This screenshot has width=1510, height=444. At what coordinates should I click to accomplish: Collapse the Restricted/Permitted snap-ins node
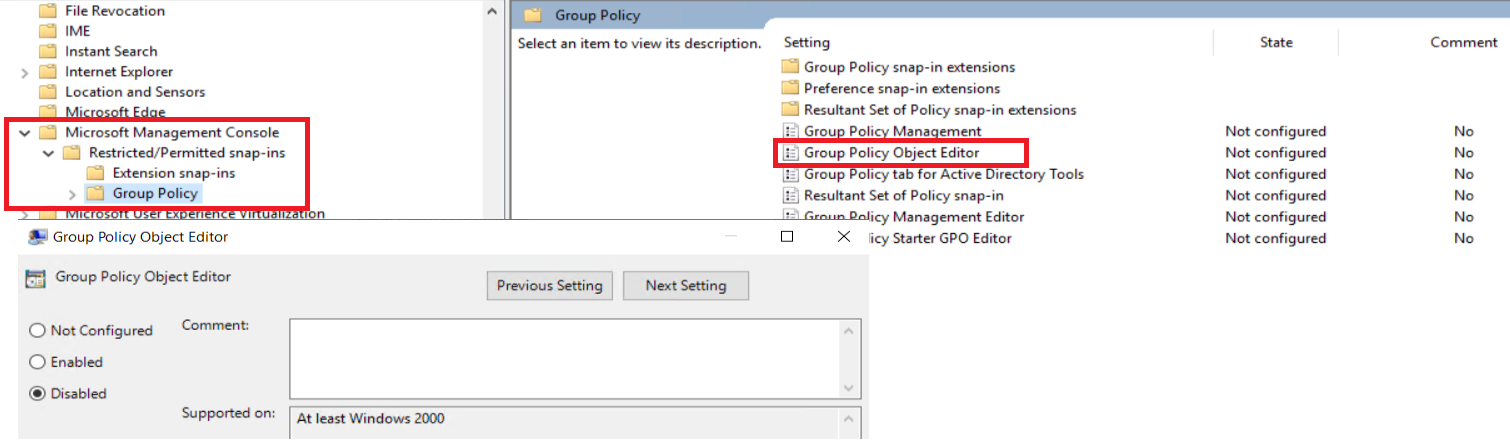click(48, 153)
